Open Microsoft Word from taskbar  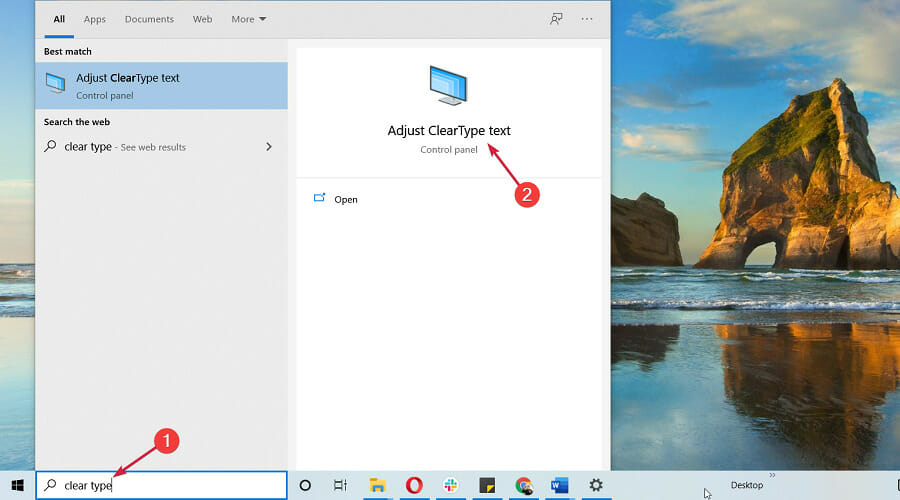559,486
